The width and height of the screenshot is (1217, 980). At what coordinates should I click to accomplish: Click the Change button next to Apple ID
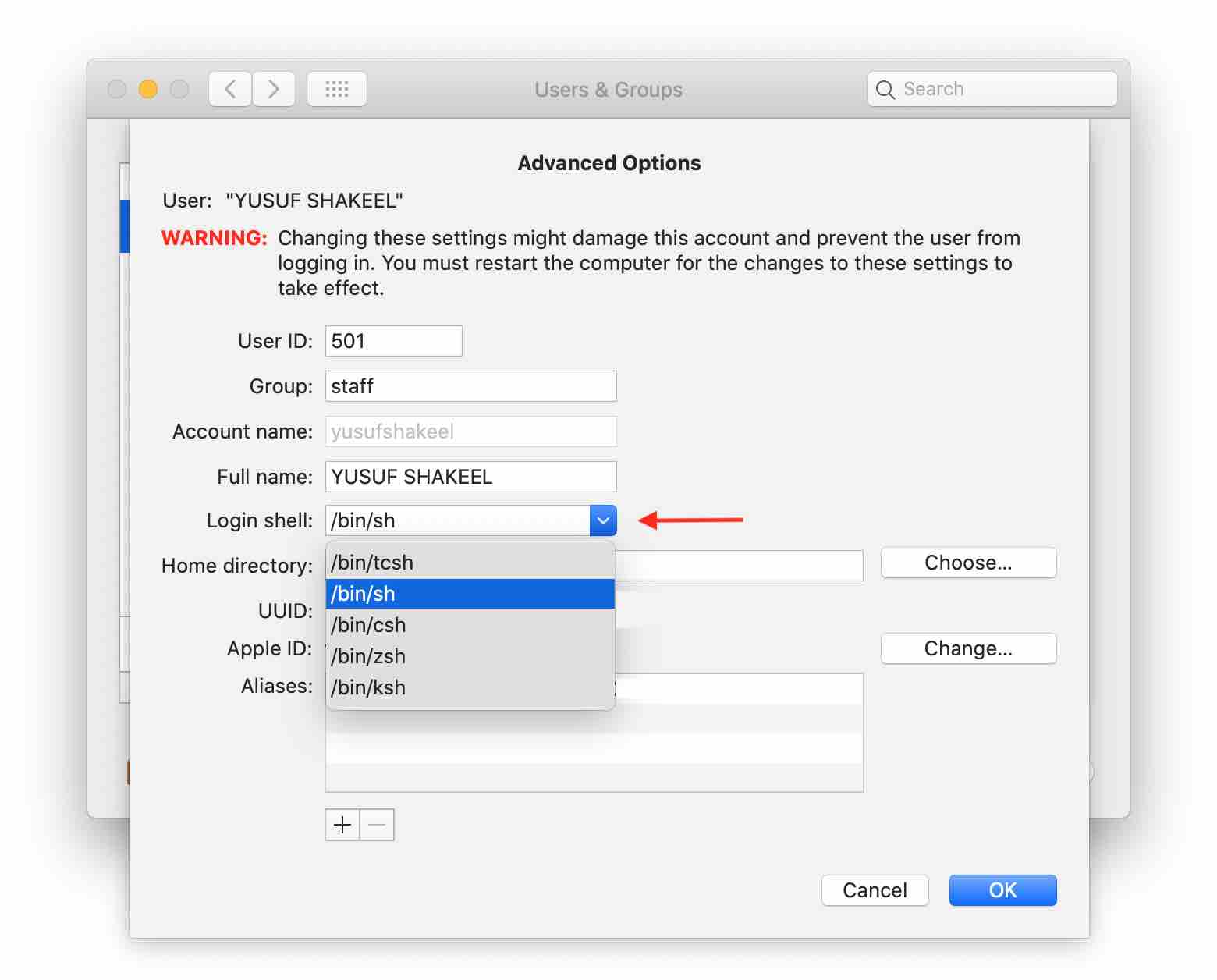(x=968, y=648)
